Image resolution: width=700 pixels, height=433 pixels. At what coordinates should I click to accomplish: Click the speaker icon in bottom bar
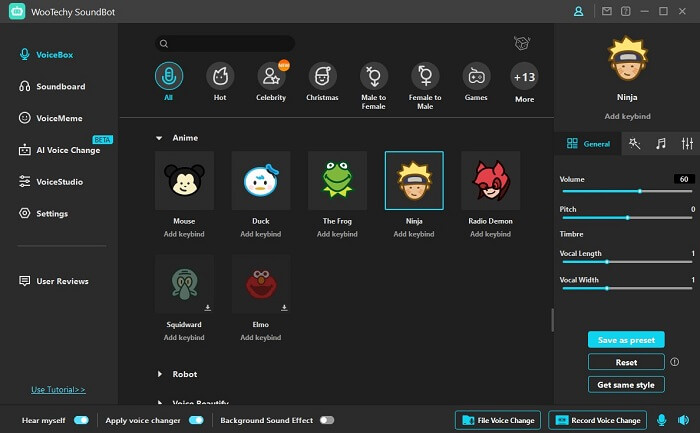coord(685,420)
